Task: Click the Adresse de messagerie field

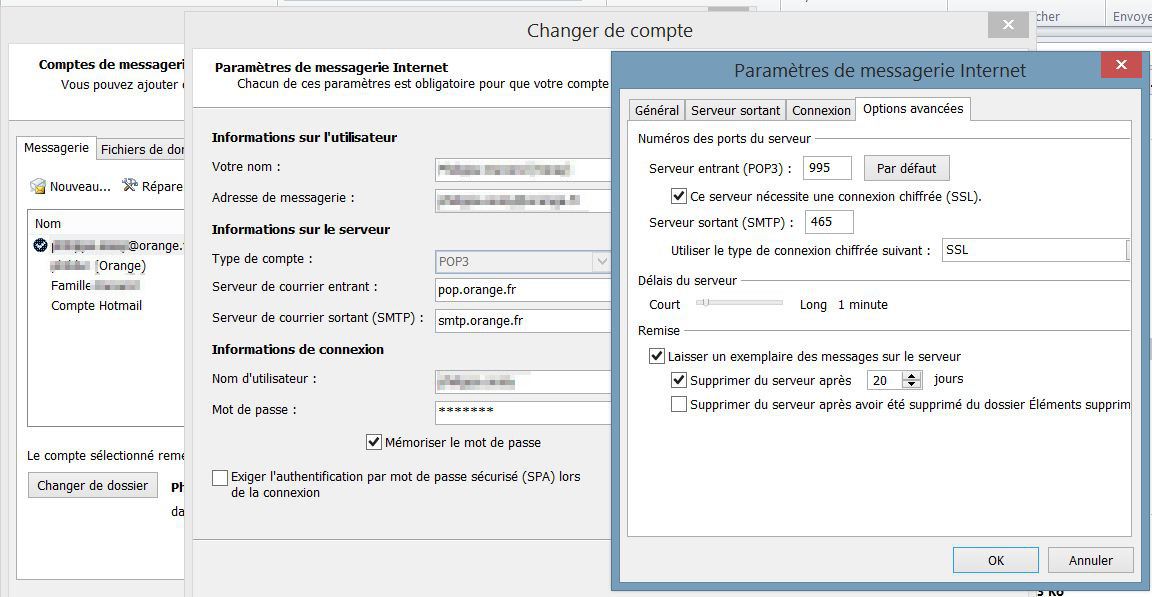Action: [x=523, y=200]
